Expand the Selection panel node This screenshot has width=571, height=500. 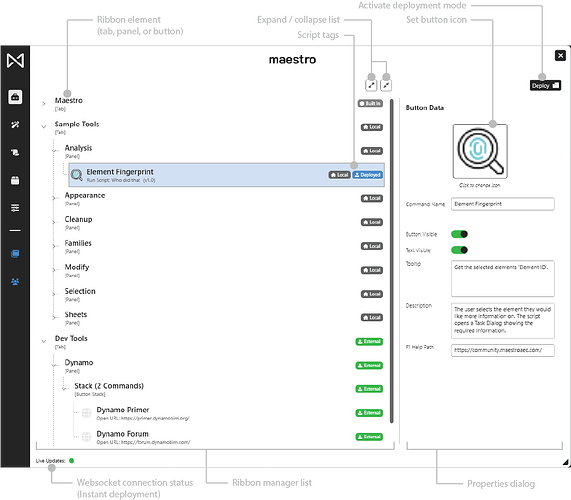pyautogui.click(x=55, y=294)
